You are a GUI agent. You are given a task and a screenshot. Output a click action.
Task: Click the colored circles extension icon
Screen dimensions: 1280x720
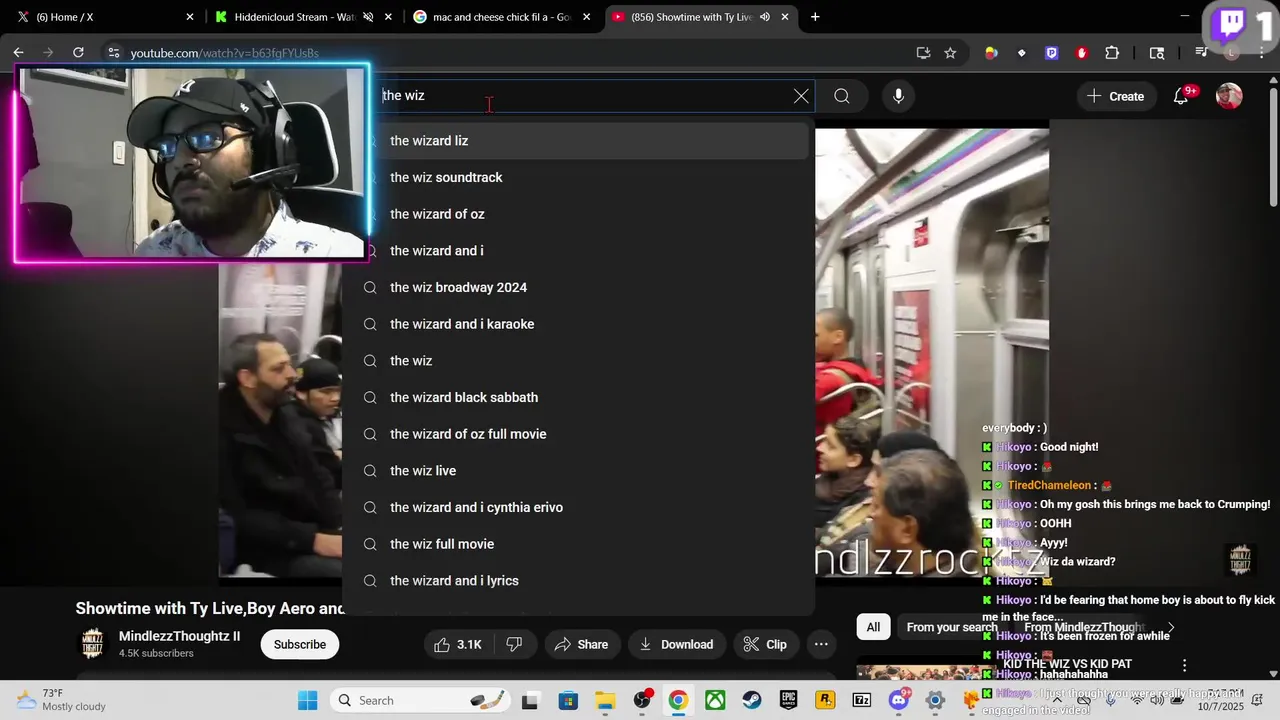pyautogui.click(x=991, y=53)
